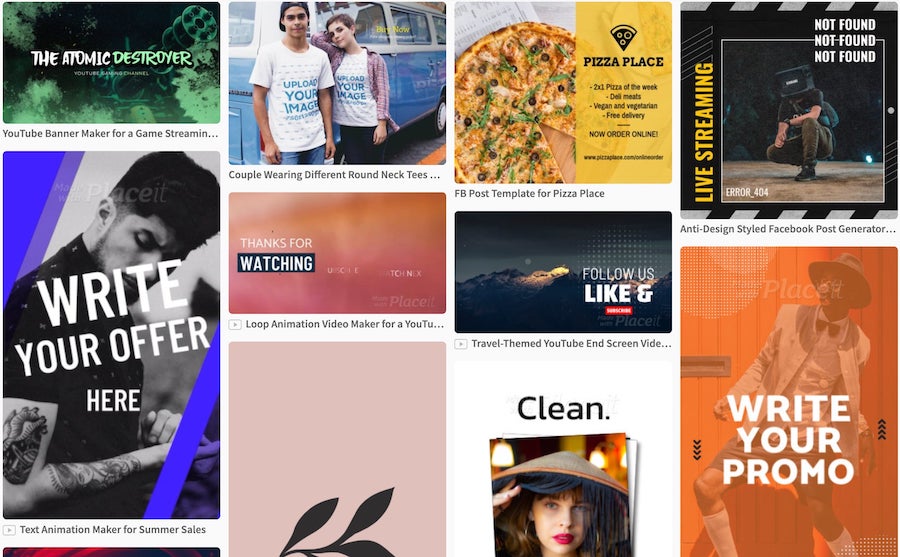This screenshot has height=557, width=900.
Task: Open the Clean. magazine-style template
Action: (x=563, y=459)
